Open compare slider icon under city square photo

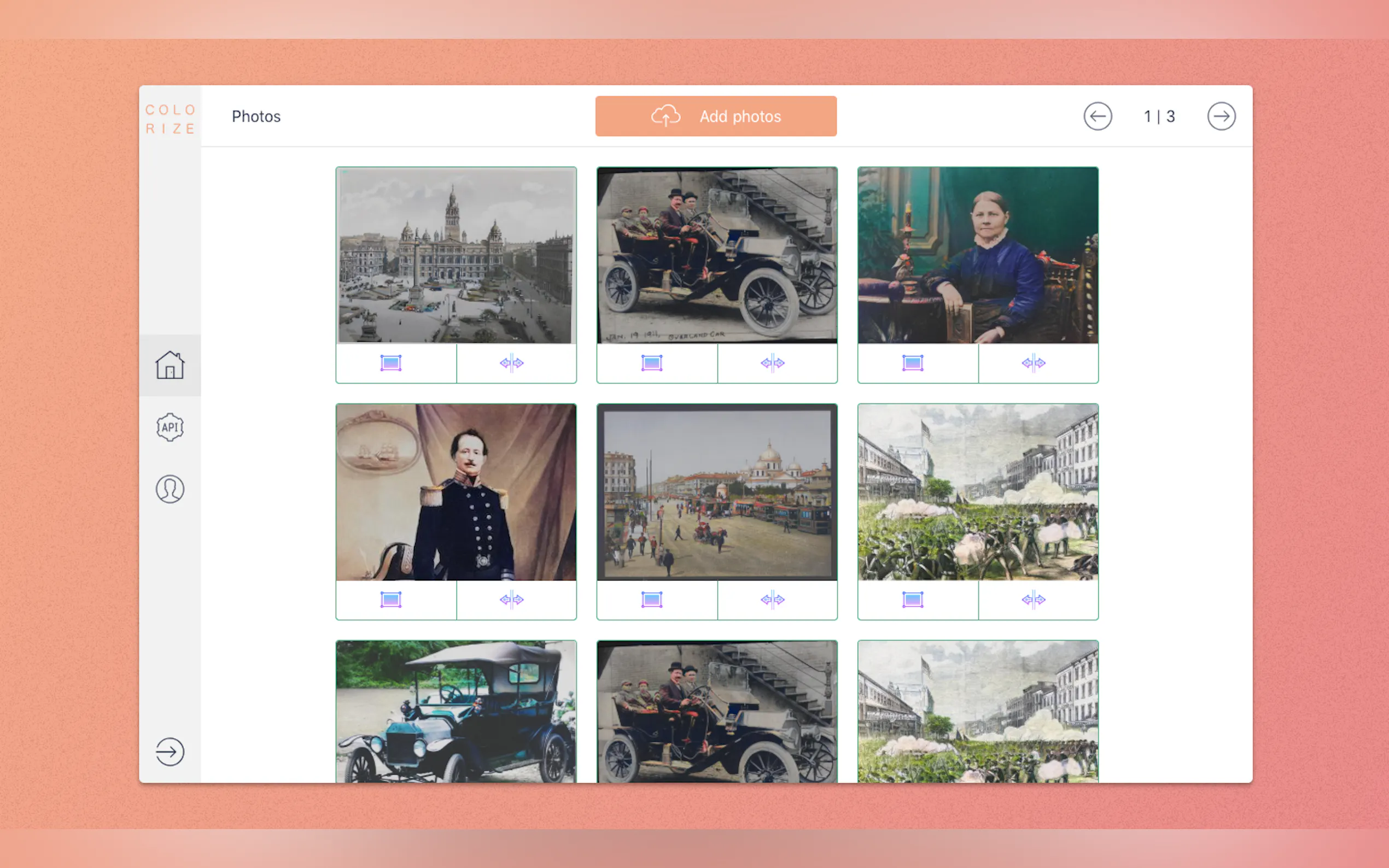(x=512, y=363)
